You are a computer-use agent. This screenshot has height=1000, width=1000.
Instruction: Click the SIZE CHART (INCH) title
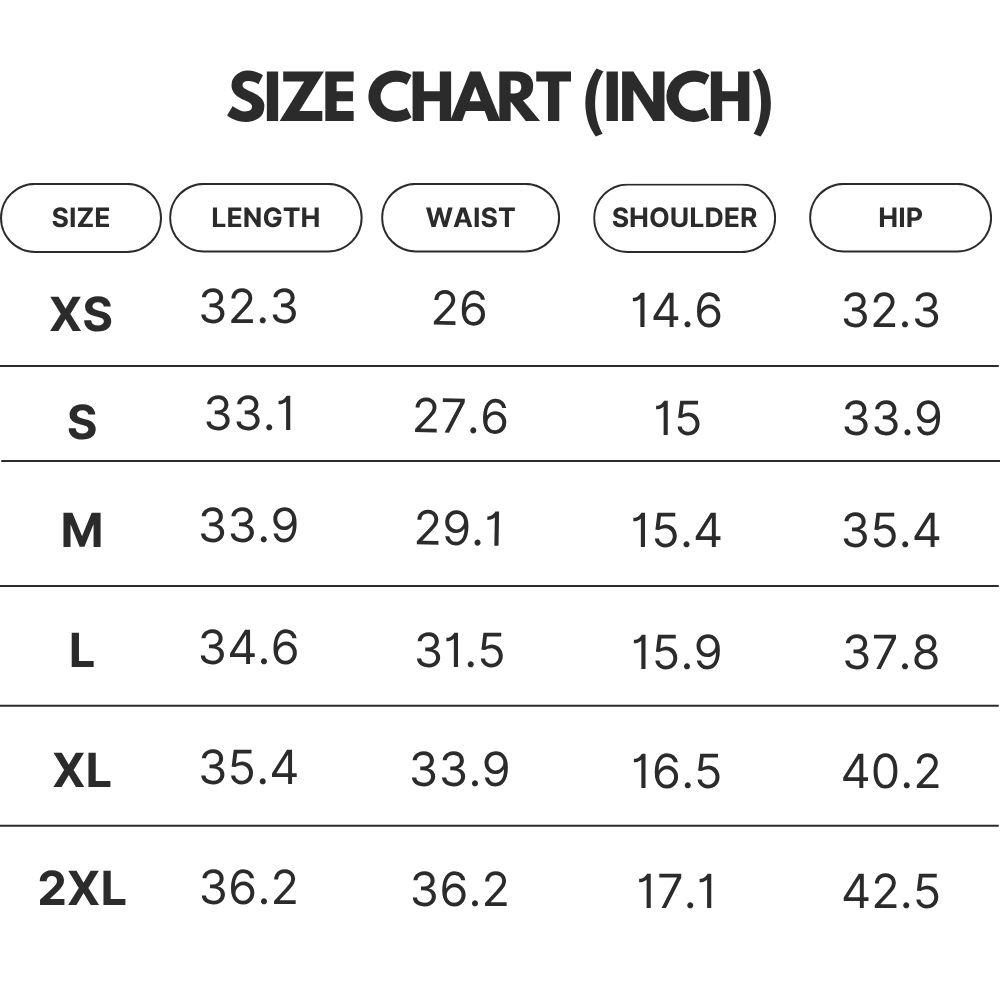coord(500,98)
